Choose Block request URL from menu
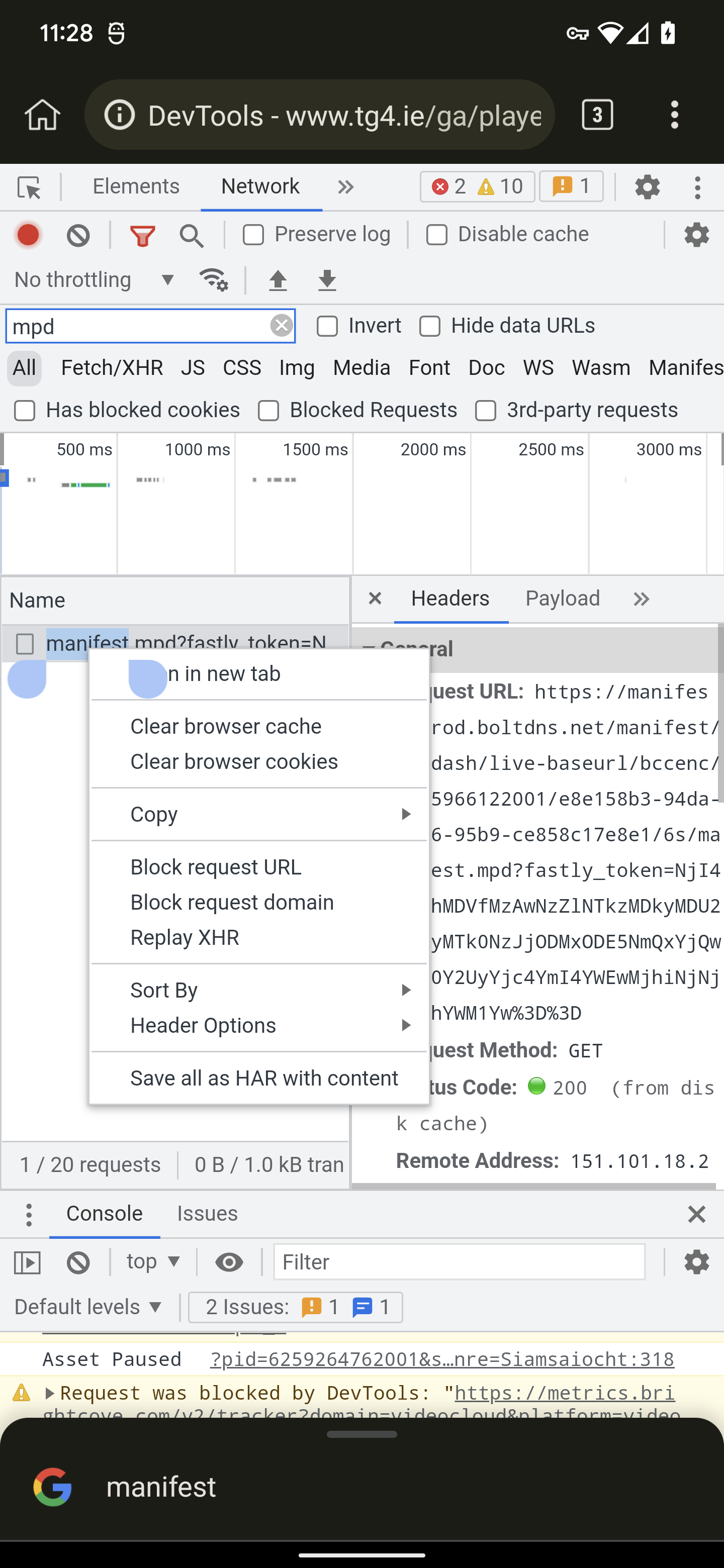This screenshot has height=1568, width=724. [x=216, y=867]
